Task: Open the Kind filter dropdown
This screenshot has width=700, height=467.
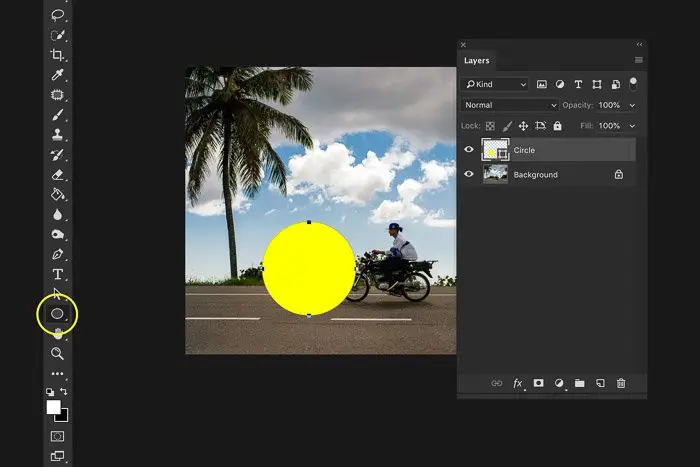Action: [495, 84]
